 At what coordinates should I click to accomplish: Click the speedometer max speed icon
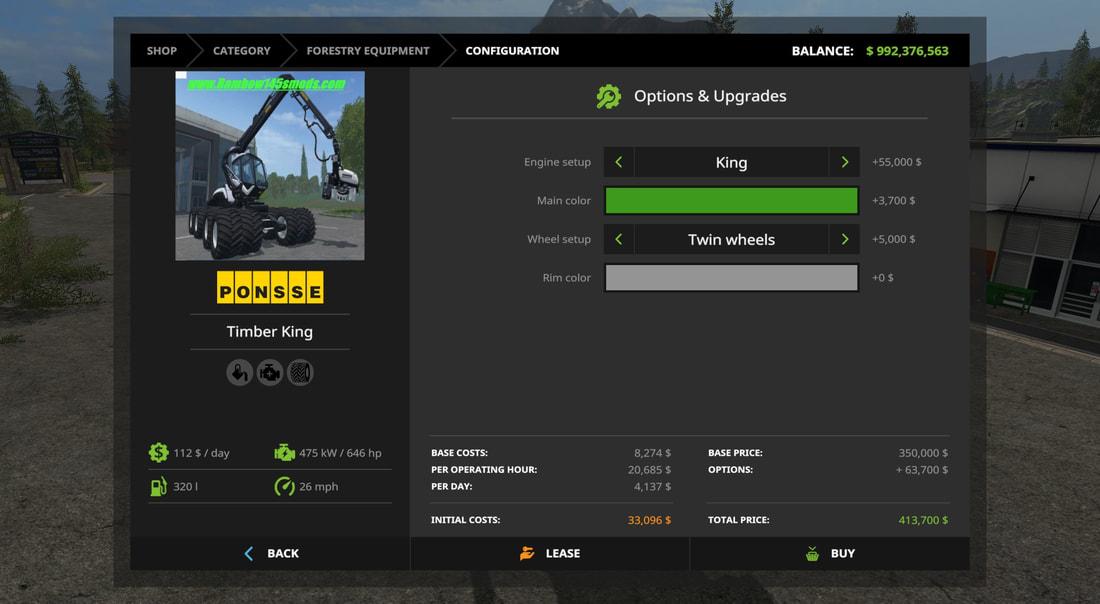click(284, 487)
